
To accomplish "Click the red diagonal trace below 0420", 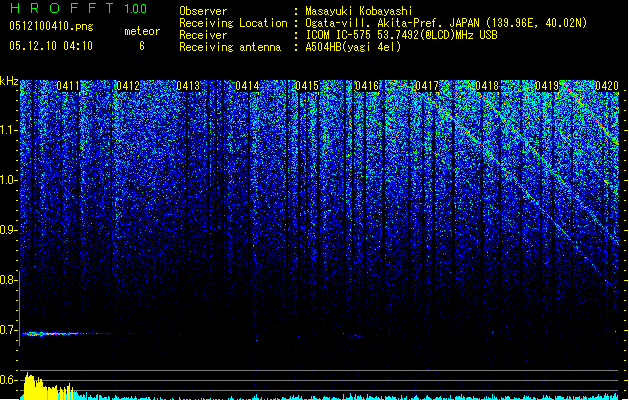I will [590, 112].
